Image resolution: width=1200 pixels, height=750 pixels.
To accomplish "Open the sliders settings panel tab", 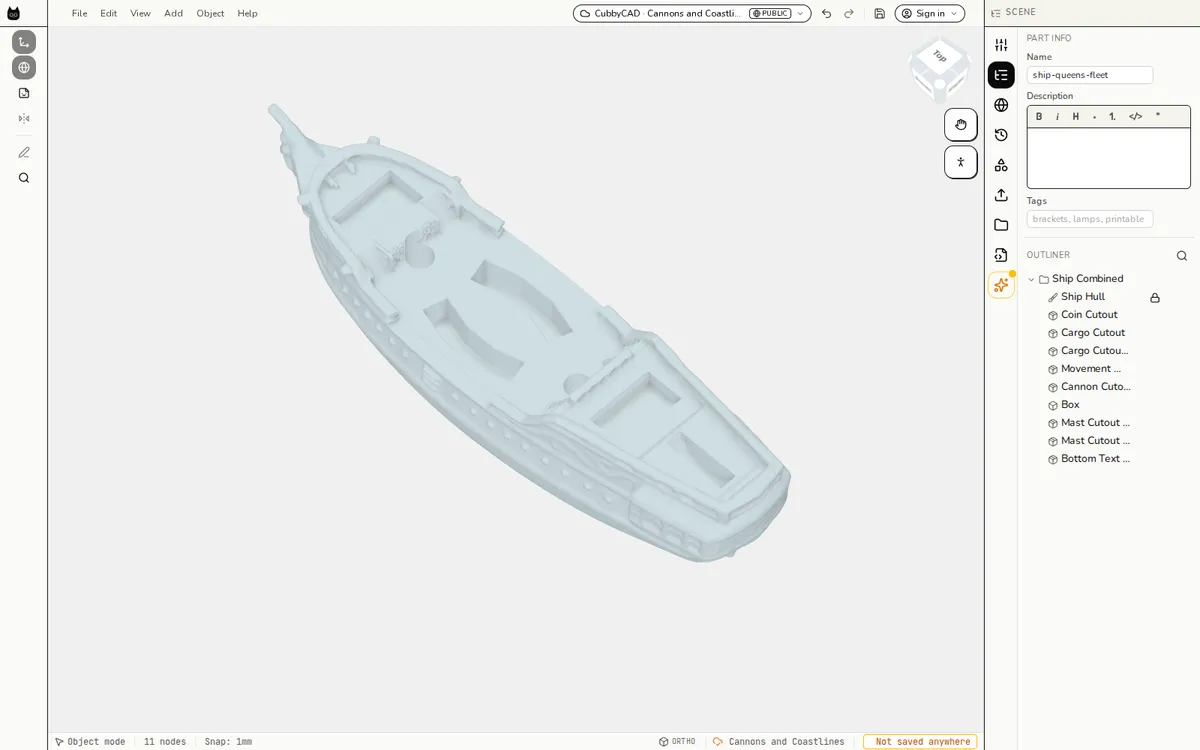I will [1001, 45].
